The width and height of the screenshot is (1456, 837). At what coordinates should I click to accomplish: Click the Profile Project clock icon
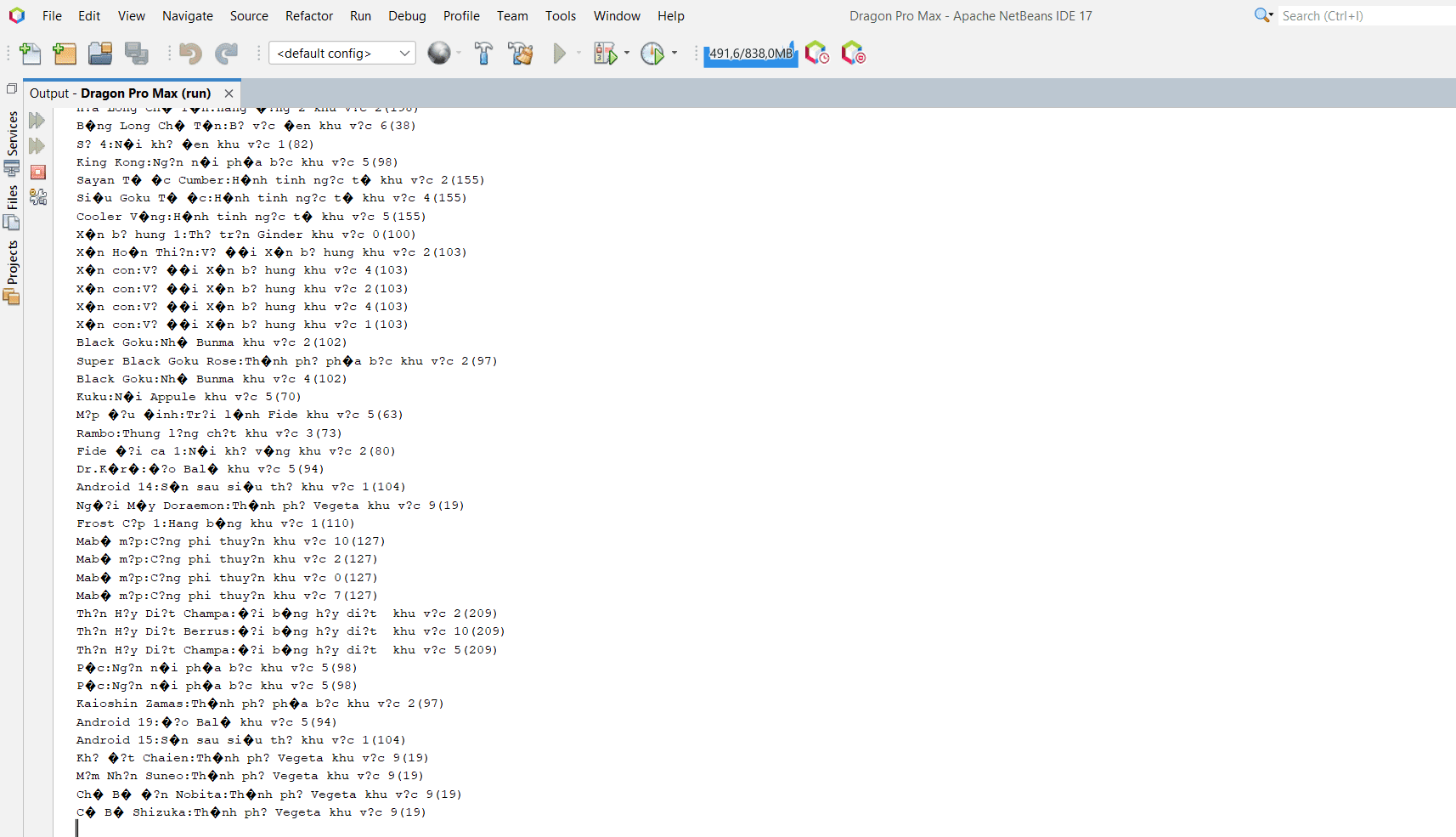[652, 54]
